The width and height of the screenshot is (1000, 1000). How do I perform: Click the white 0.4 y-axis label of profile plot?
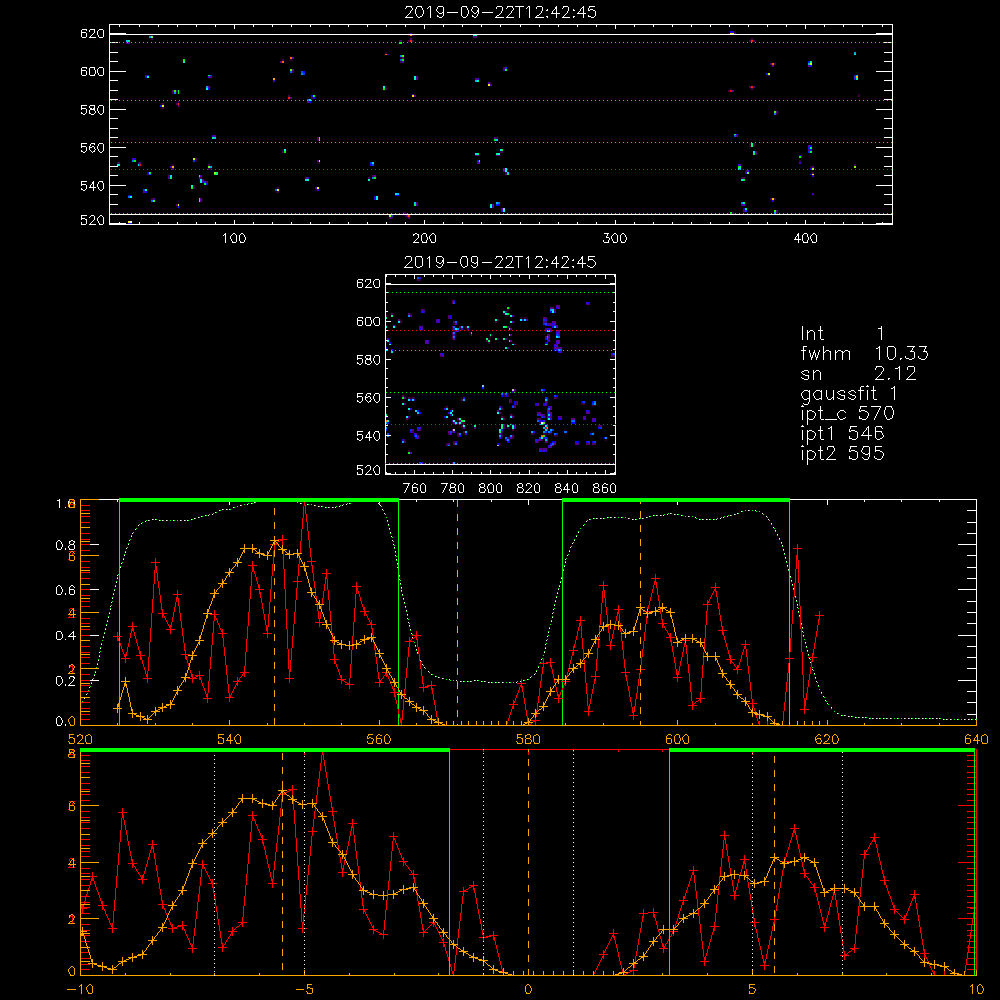coord(65,636)
